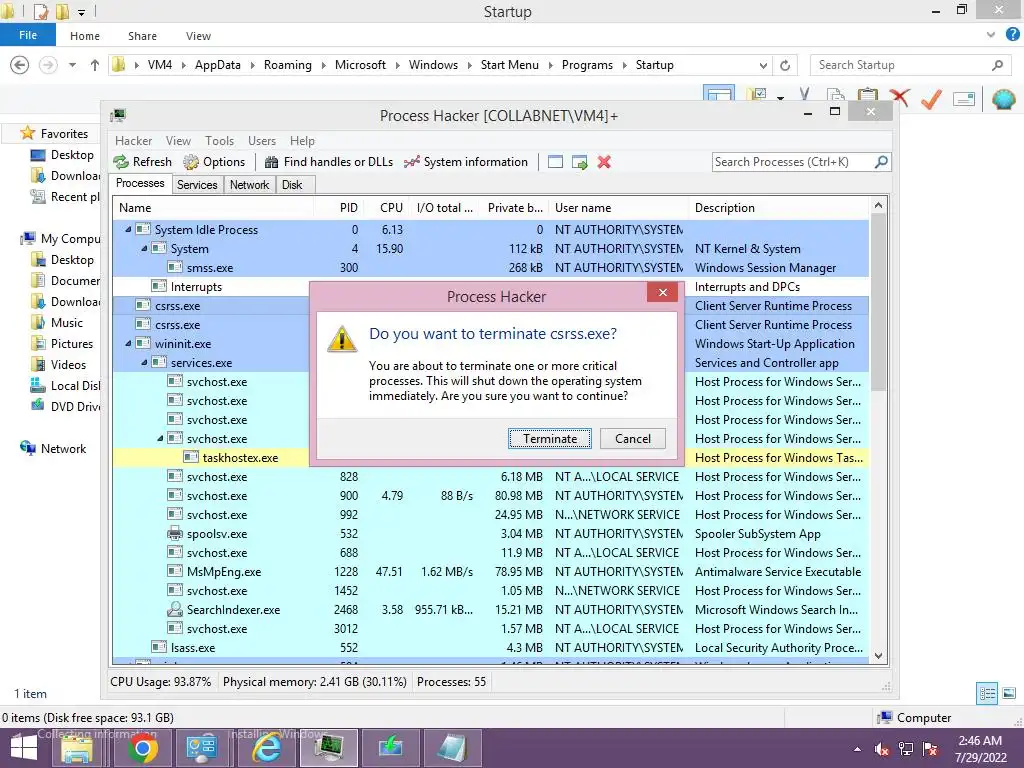Select the Processes tab

click(x=140, y=184)
